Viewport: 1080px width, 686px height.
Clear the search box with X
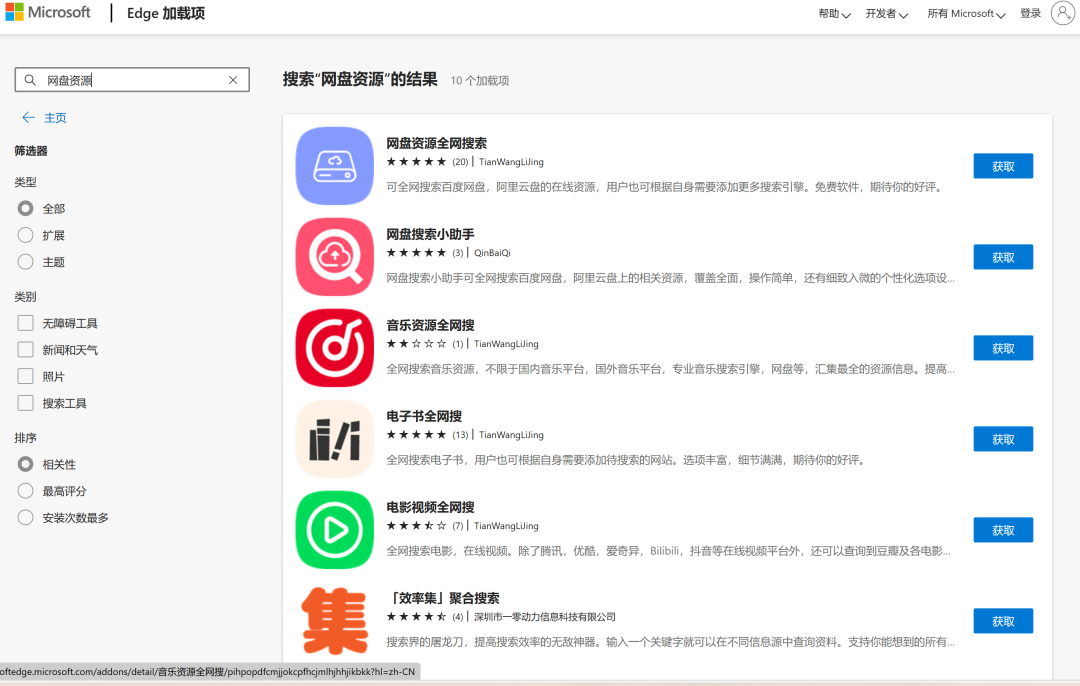[233, 80]
